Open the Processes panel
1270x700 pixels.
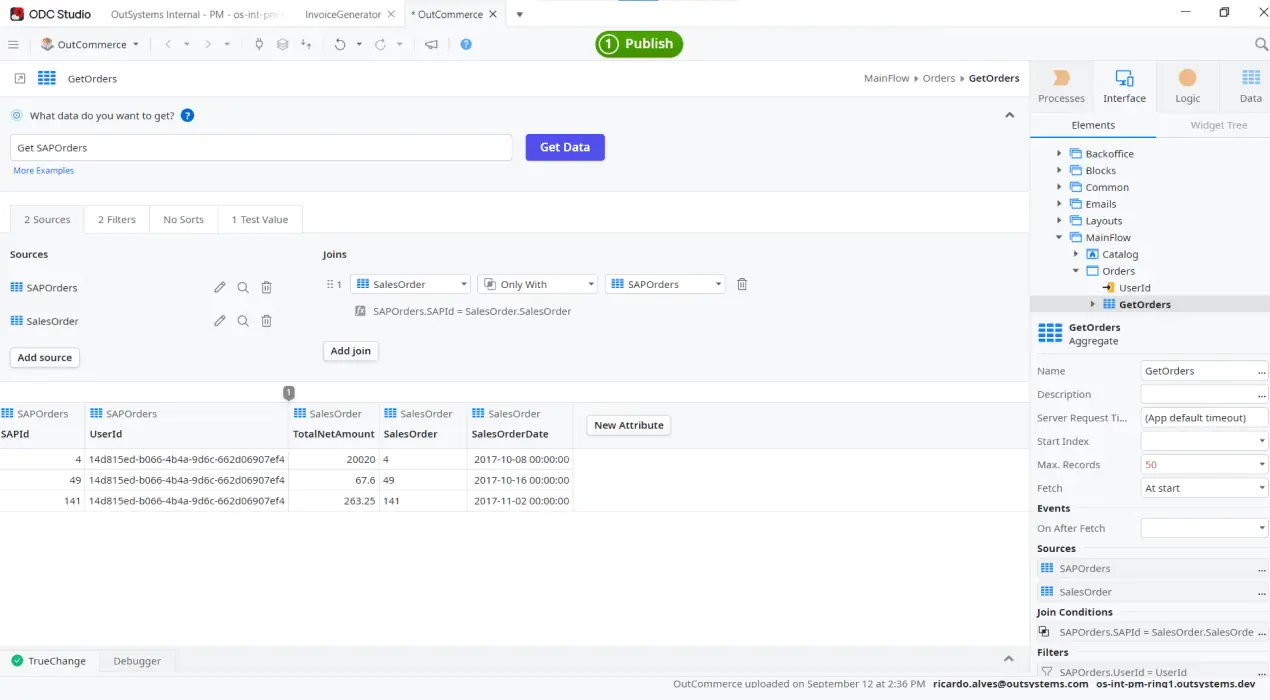coord(1061,85)
